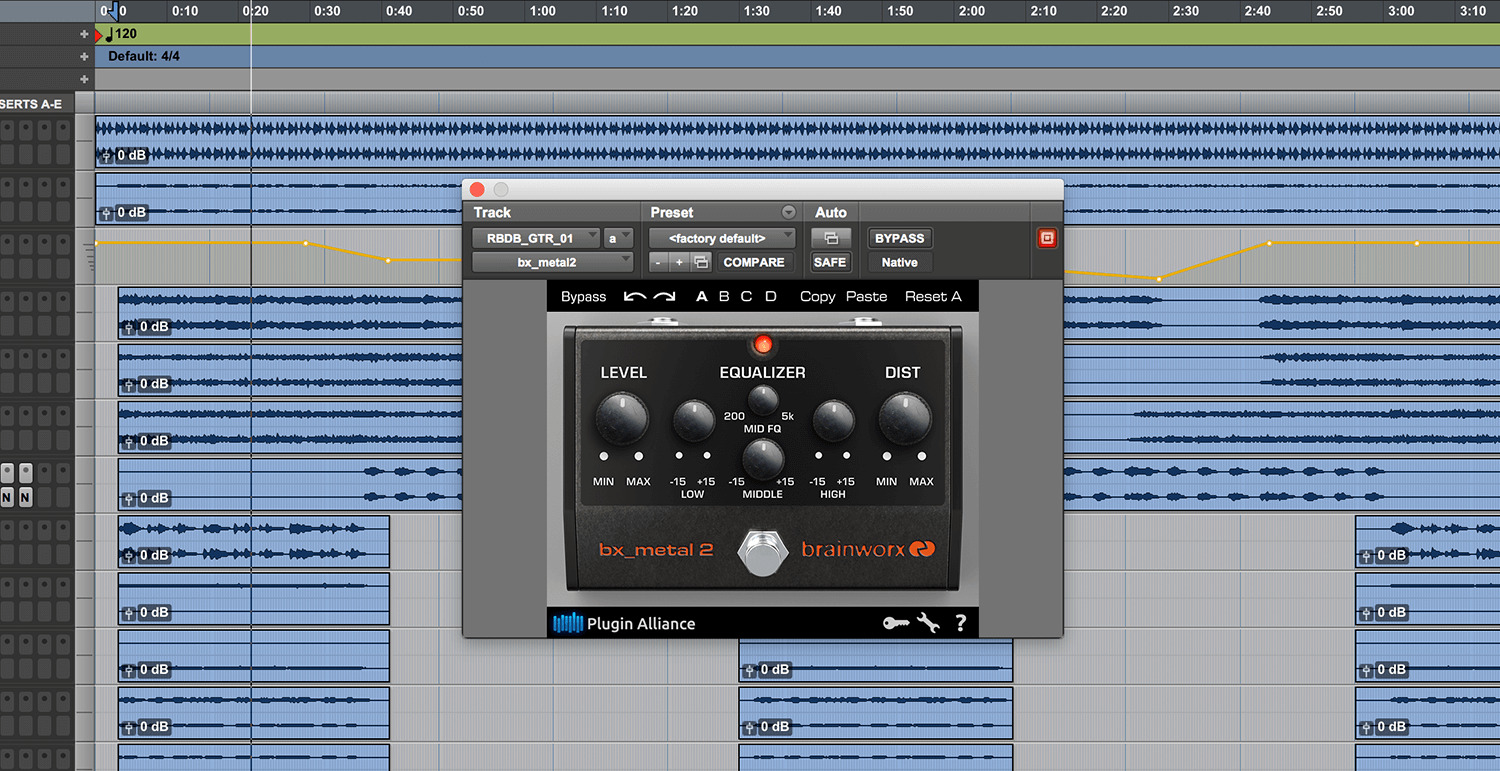Click the DIST knob
1500x771 pixels.
[x=904, y=418]
